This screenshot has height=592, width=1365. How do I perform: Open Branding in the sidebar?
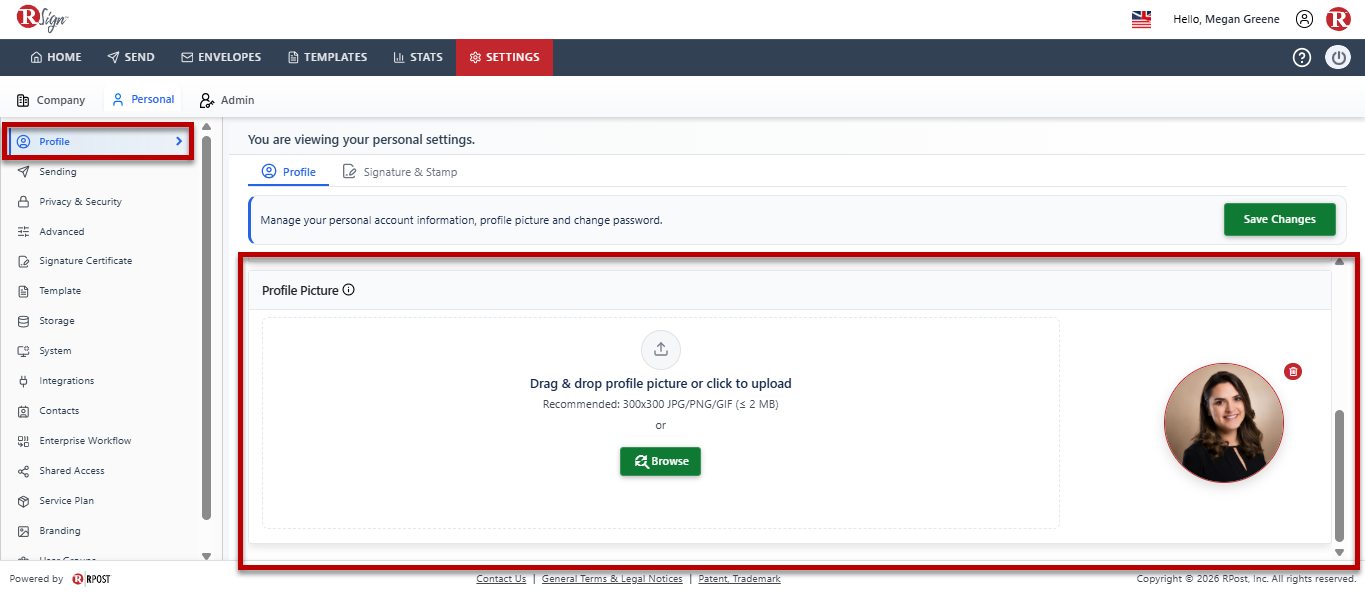click(x=60, y=531)
